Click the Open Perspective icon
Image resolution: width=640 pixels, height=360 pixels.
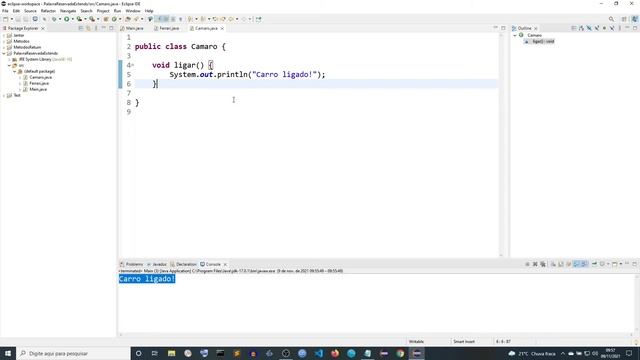coord(624,19)
